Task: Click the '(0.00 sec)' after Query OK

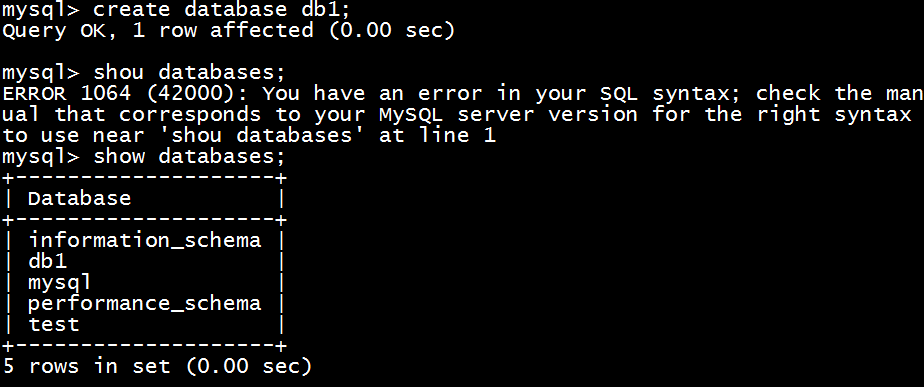Action: [x=392, y=31]
